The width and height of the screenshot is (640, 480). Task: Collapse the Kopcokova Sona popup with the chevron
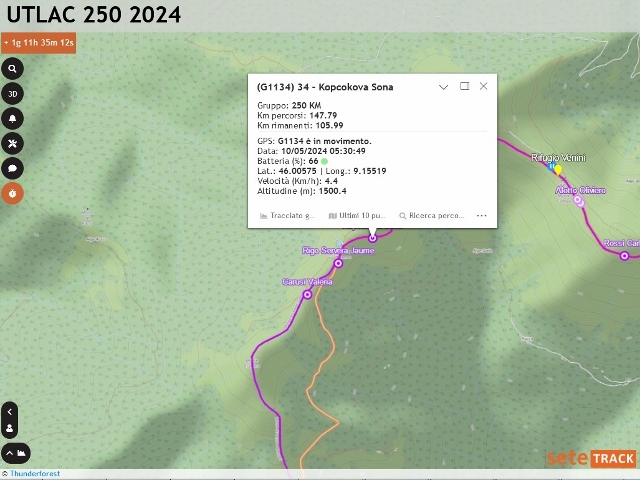click(443, 87)
